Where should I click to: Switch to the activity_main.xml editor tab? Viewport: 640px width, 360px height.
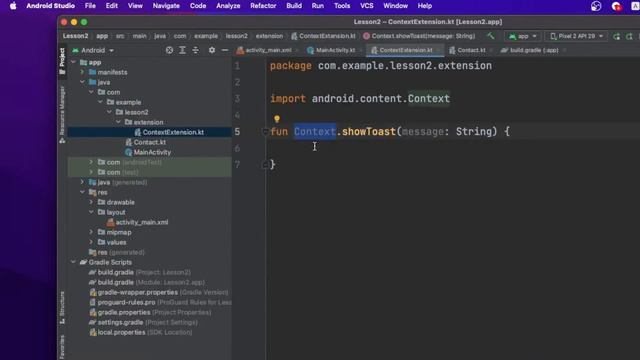pos(268,50)
